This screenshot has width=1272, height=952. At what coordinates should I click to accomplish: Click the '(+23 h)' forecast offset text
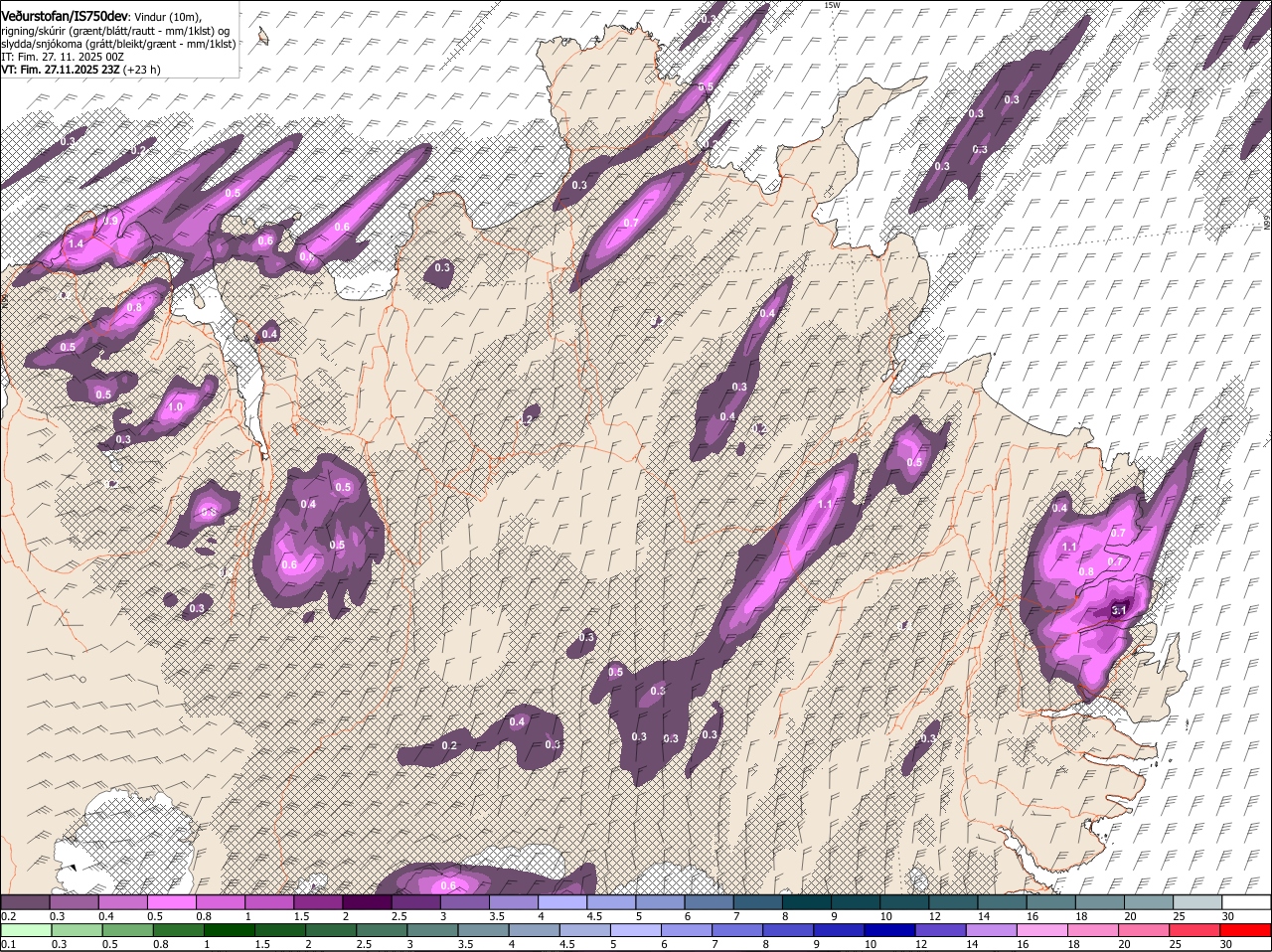[142, 70]
